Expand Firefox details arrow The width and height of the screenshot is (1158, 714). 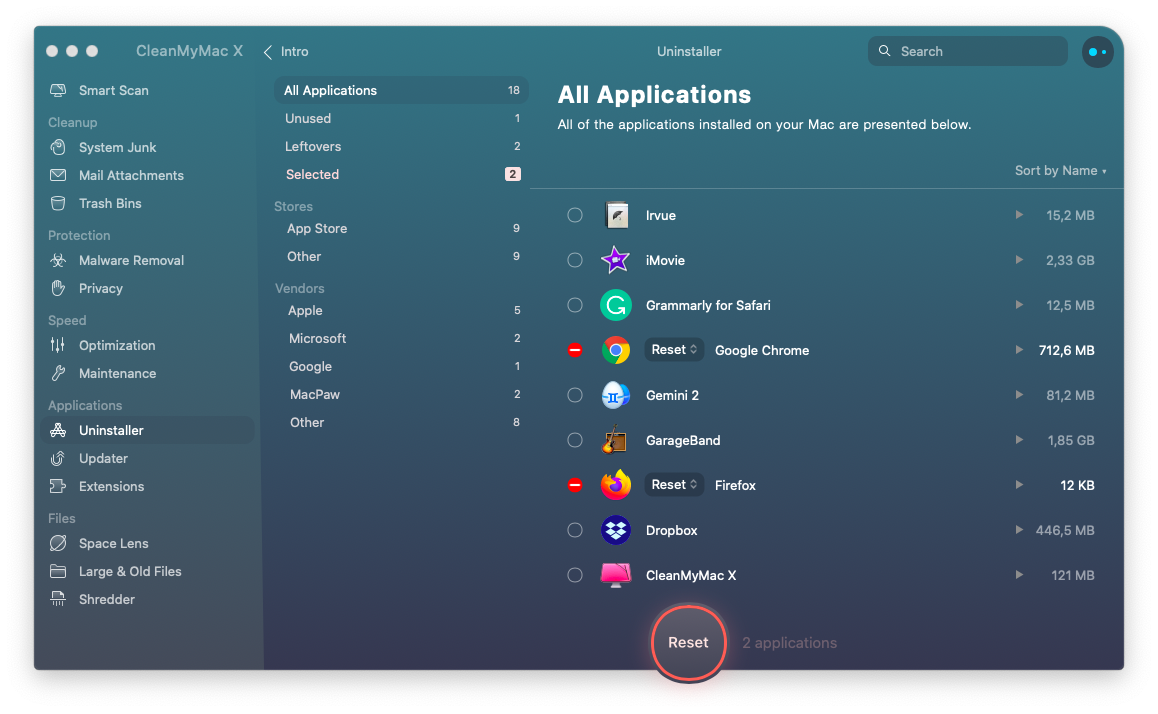pyautogui.click(x=1019, y=485)
